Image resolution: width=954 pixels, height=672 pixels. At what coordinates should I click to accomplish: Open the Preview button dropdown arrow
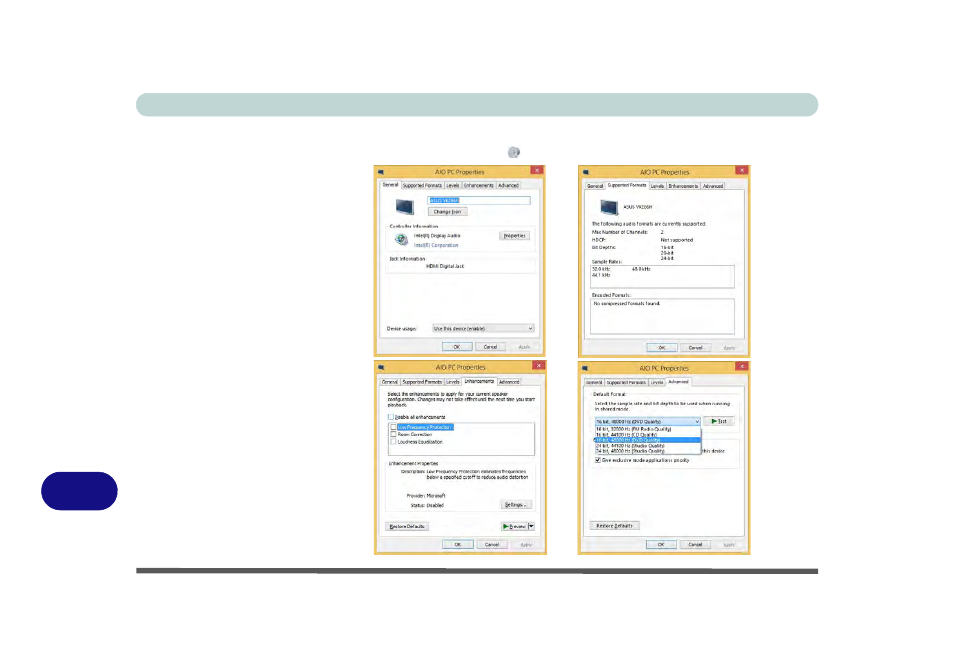click(x=531, y=526)
